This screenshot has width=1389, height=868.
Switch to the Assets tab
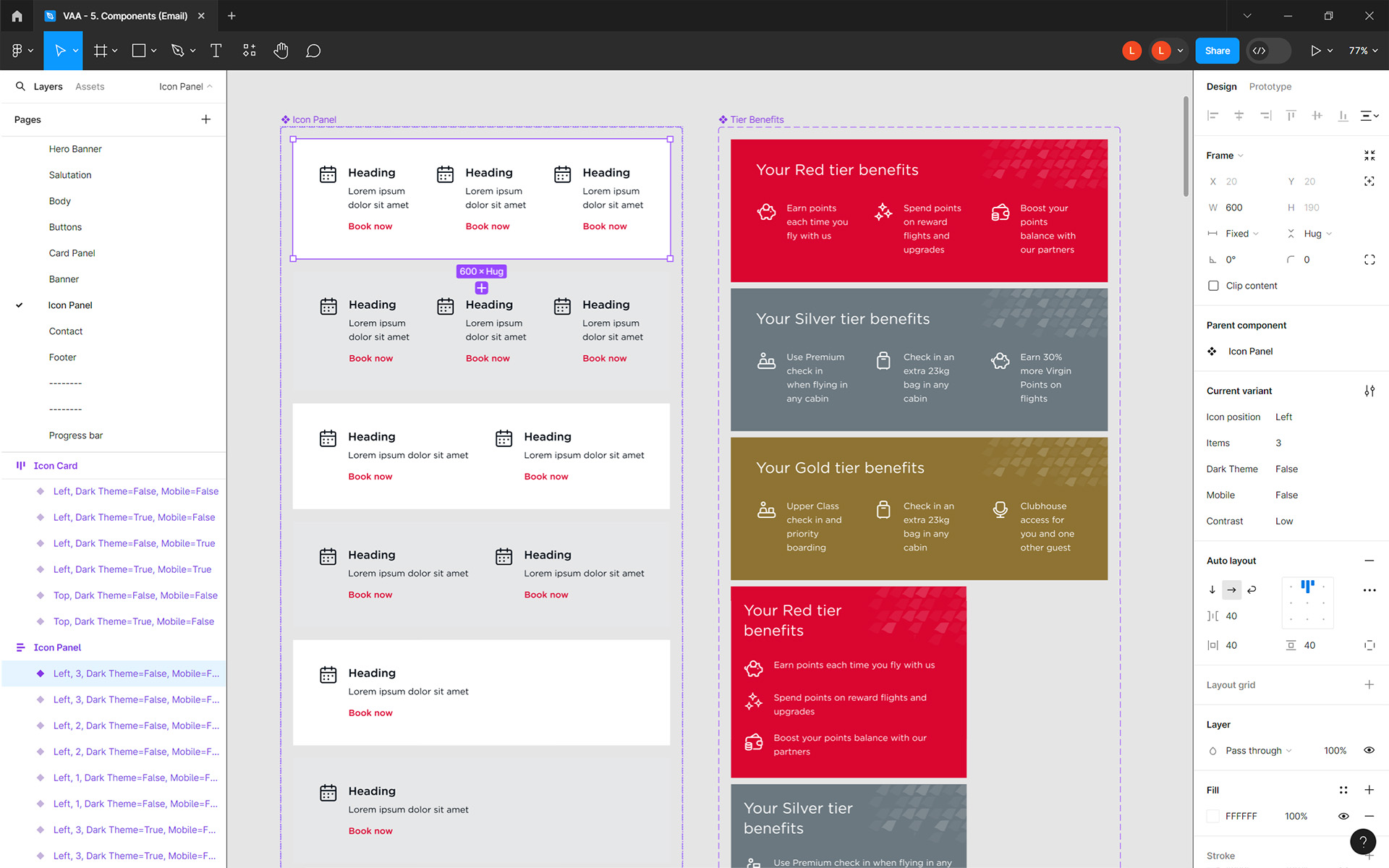pos(90,87)
